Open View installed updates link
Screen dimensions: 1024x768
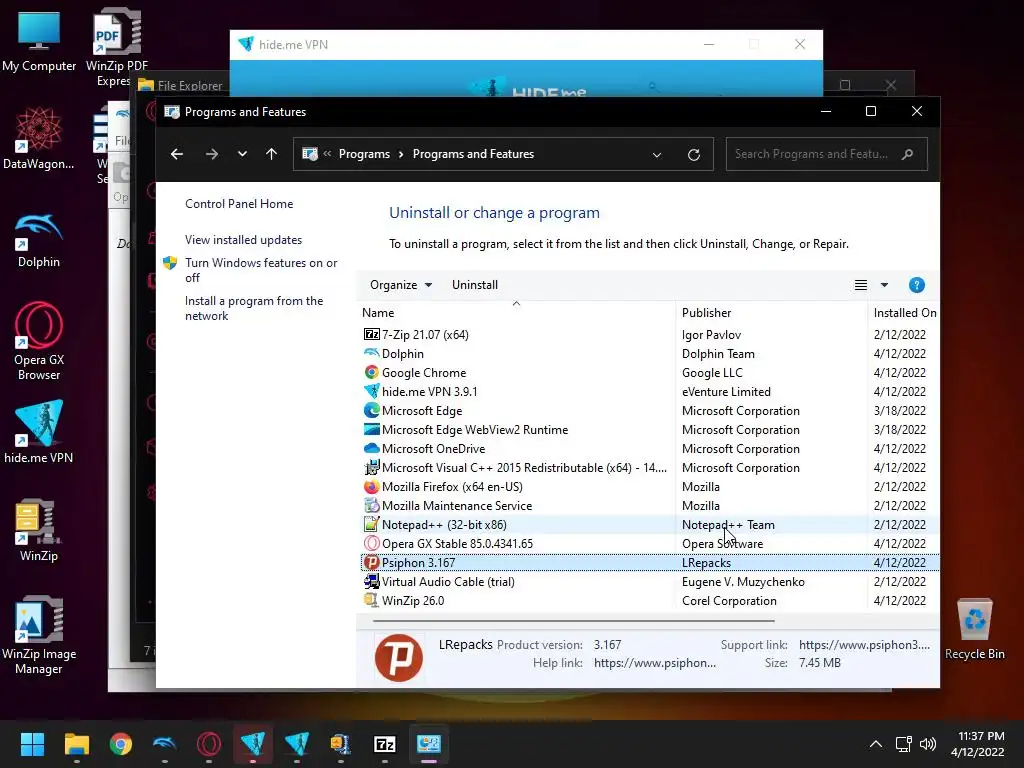[244, 240]
